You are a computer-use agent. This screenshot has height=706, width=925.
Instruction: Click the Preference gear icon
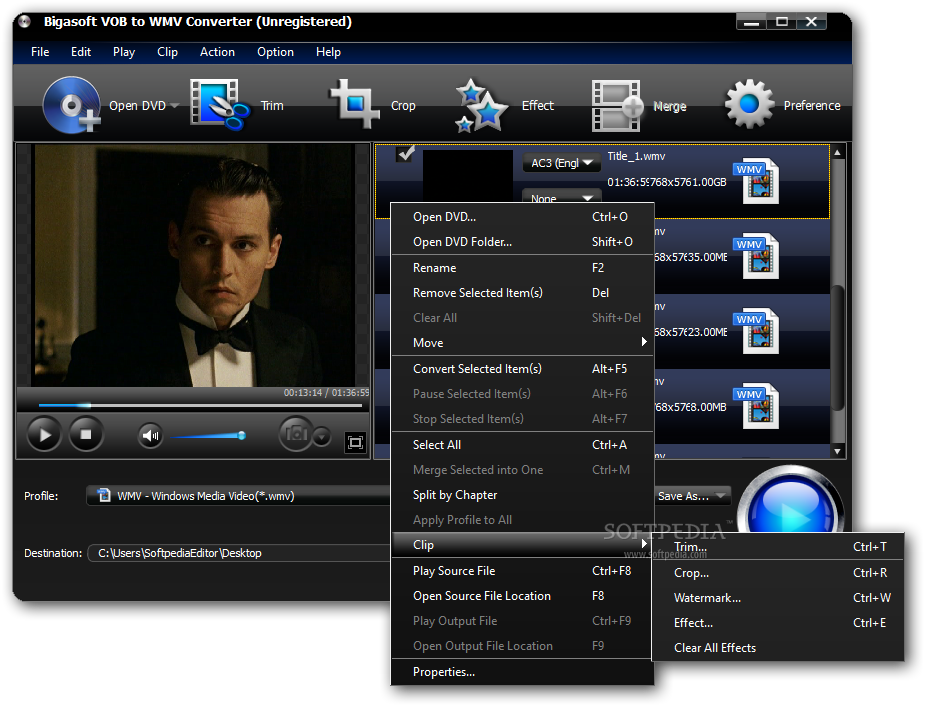coord(749,104)
